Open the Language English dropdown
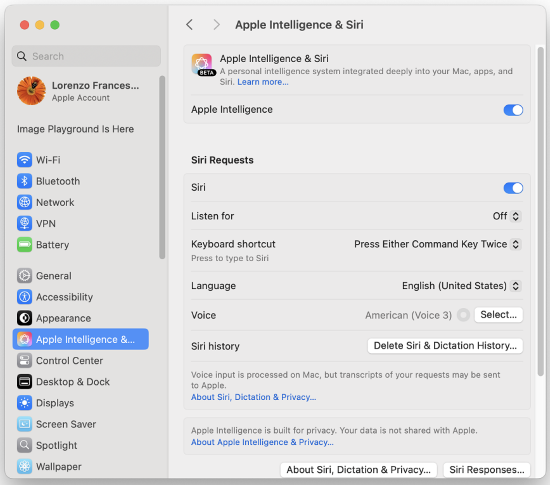The width and height of the screenshot is (550, 485). 461,286
